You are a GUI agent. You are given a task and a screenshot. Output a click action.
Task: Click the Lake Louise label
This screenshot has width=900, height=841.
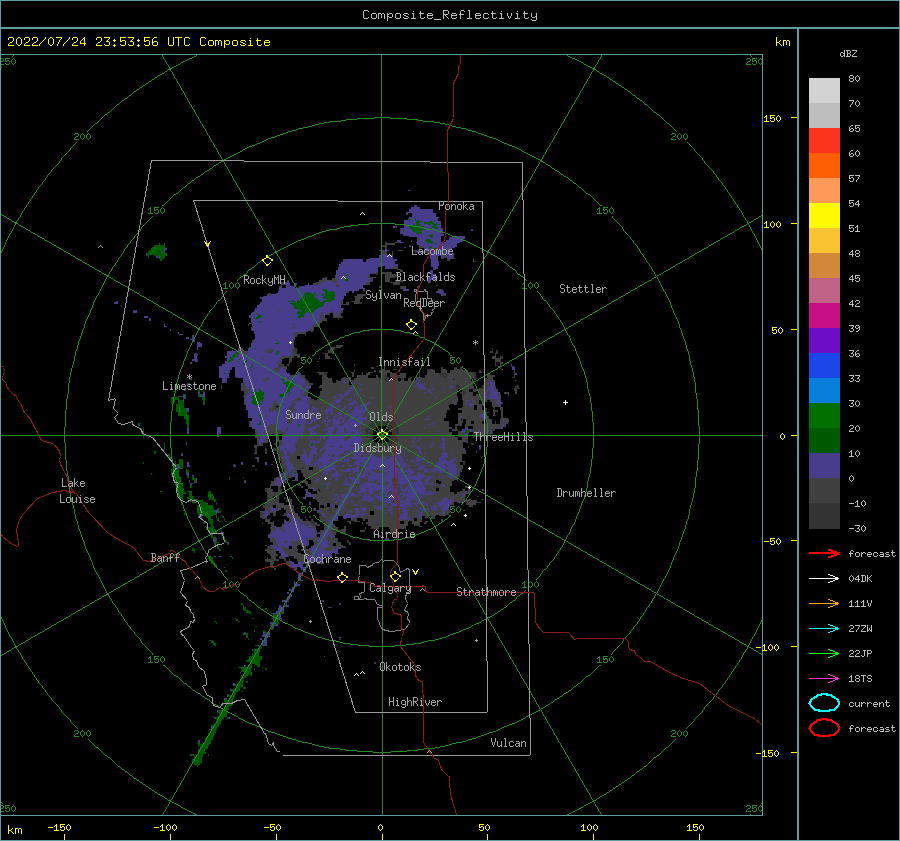77,491
